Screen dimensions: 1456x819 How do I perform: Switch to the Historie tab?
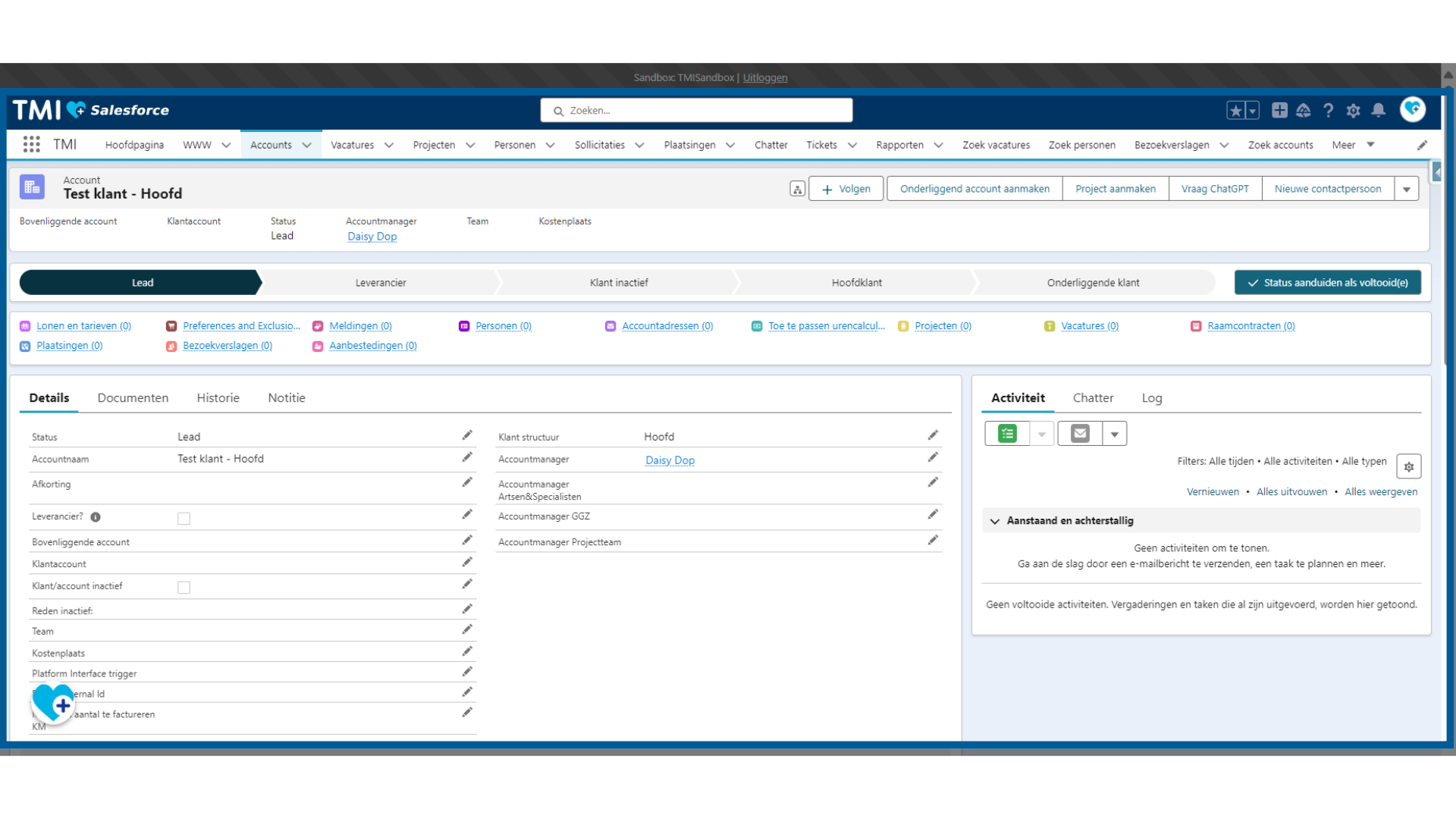(218, 398)
